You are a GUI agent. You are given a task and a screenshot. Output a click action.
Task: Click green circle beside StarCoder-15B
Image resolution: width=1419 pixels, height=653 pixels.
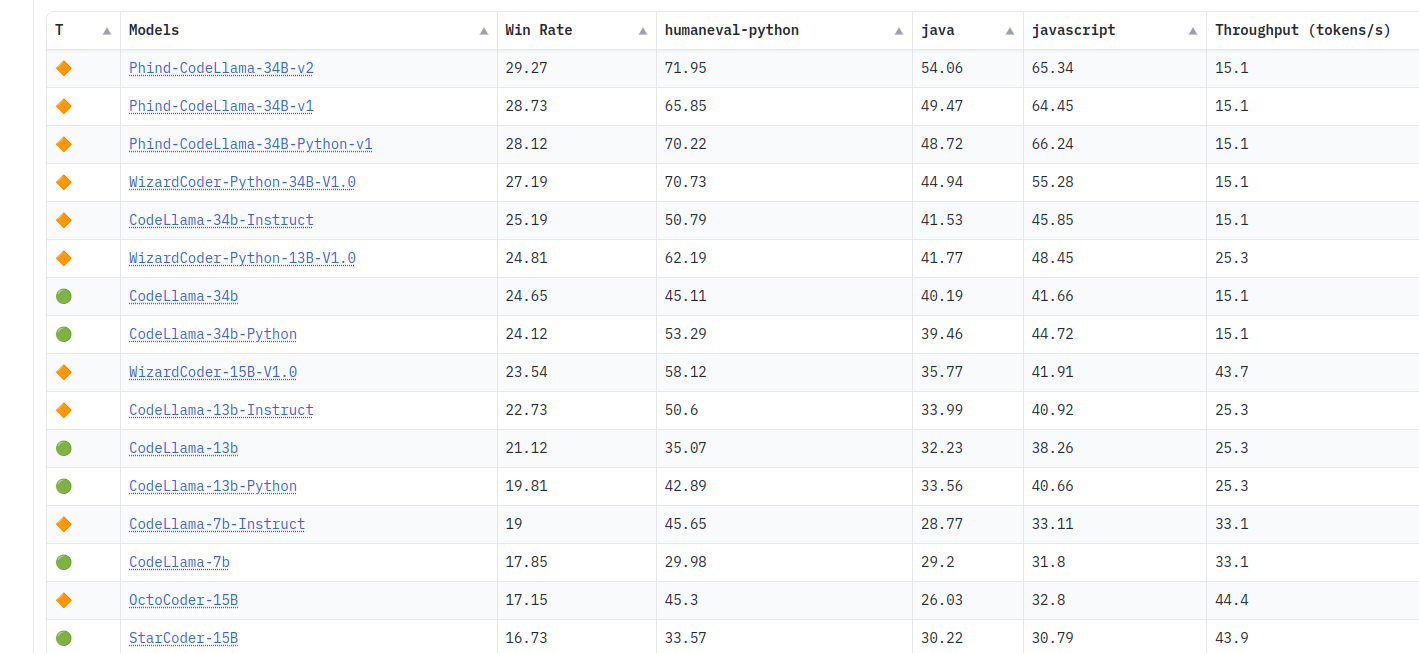pos(64,638)
